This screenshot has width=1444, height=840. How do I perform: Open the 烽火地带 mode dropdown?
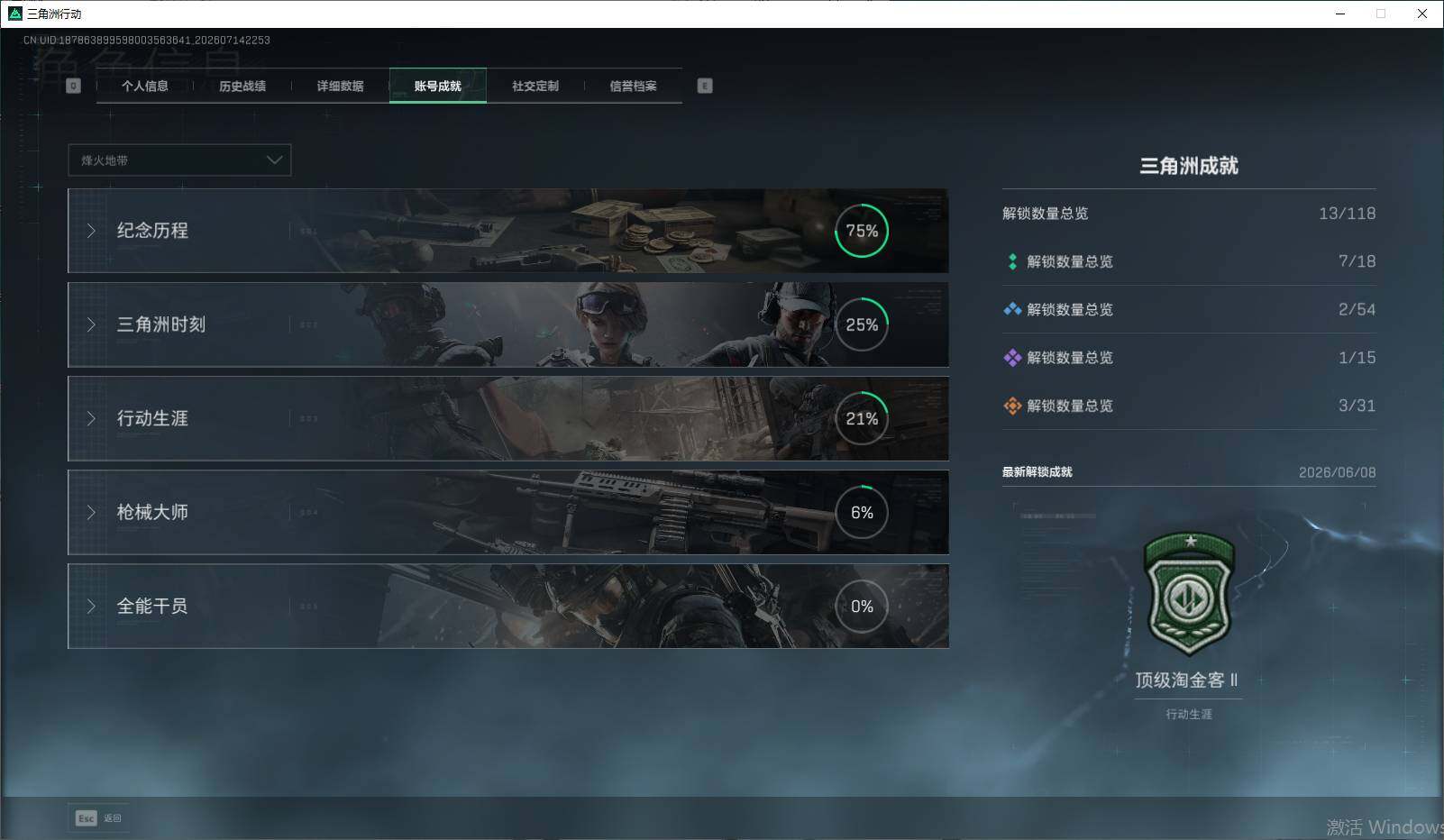pyautogui.click(x=179, y=160)
